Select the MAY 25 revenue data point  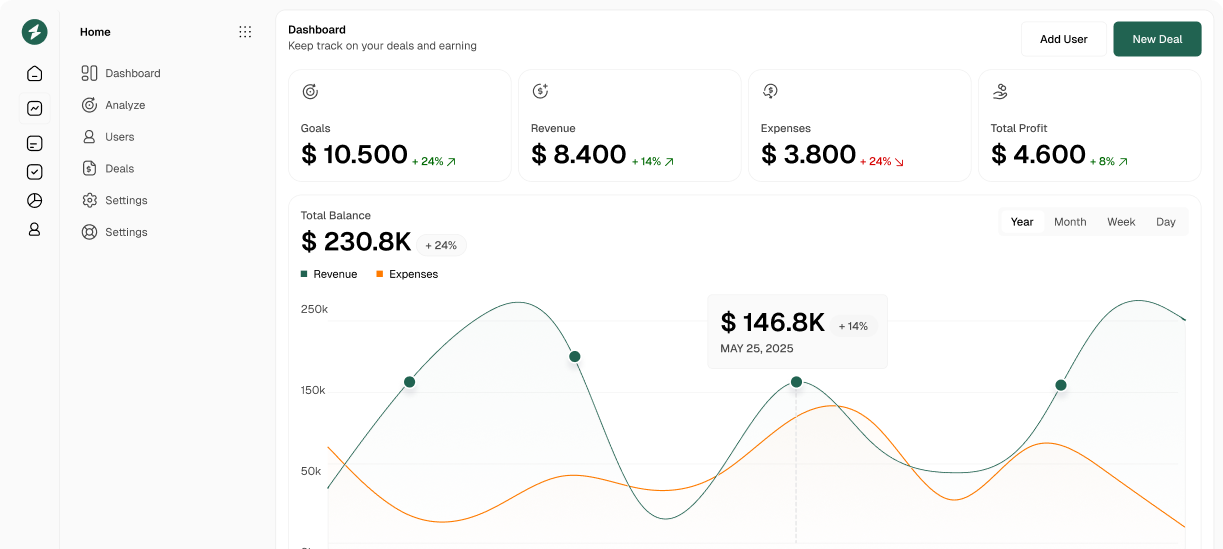click(x=796, y=382)
